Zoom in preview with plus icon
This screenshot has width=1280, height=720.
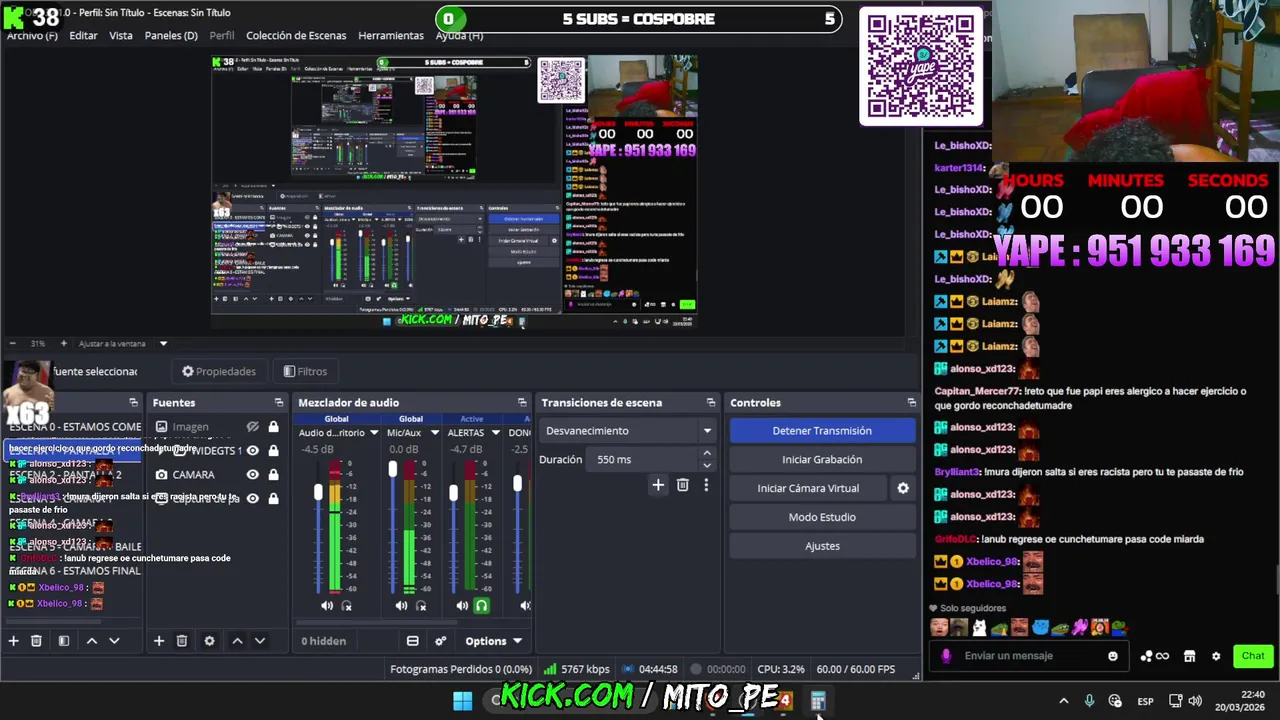pos(63,343)
